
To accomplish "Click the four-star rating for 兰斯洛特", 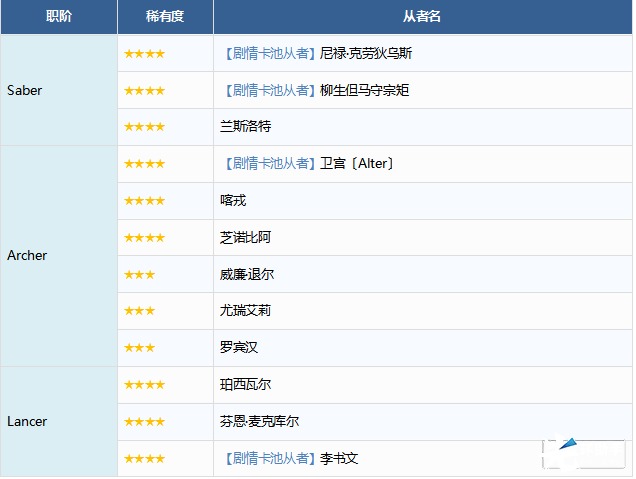I will 144,127.
